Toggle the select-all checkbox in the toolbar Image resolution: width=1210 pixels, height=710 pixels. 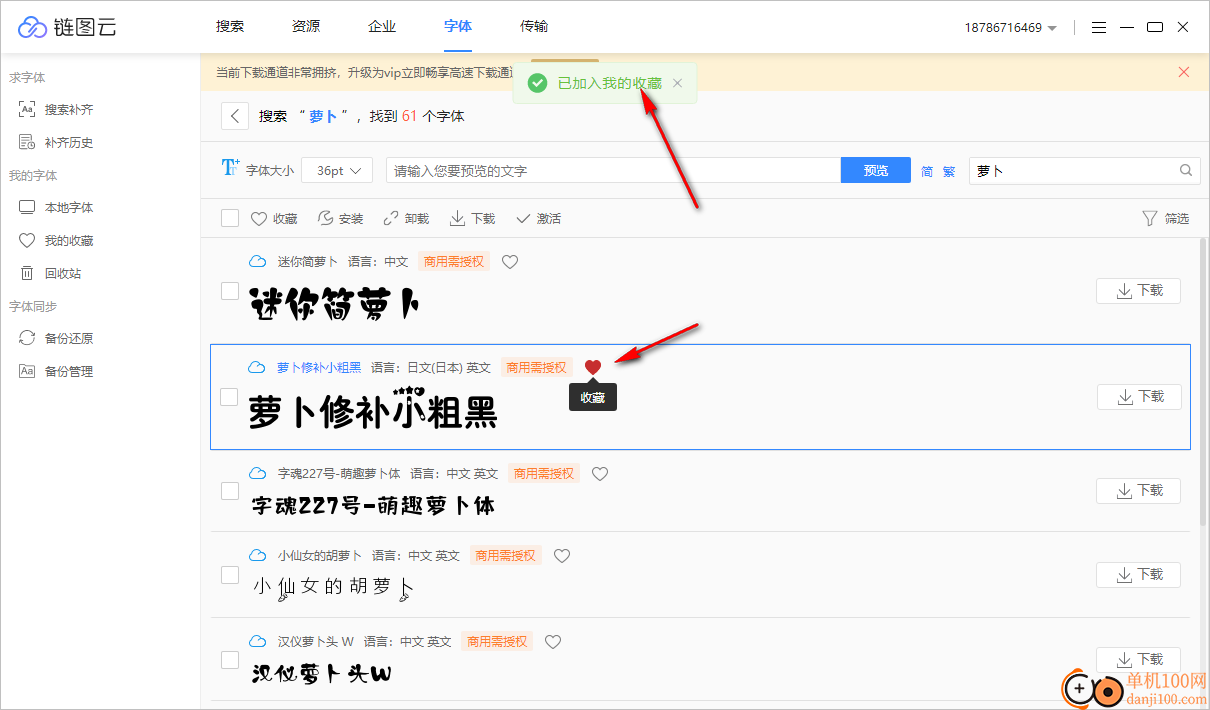230,217
